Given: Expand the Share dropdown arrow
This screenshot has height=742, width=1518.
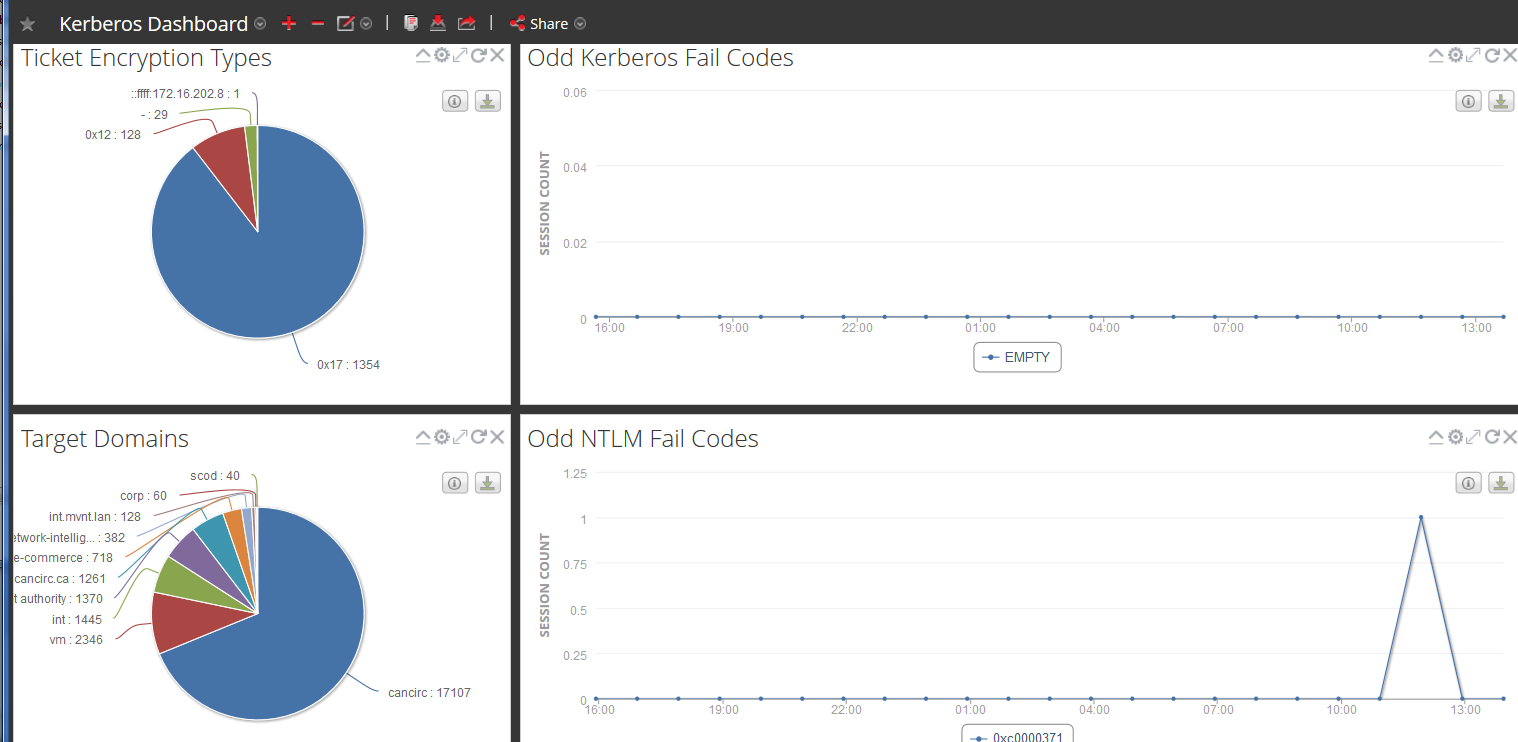Looking at the screenshot, I should [x=580, y=24].
